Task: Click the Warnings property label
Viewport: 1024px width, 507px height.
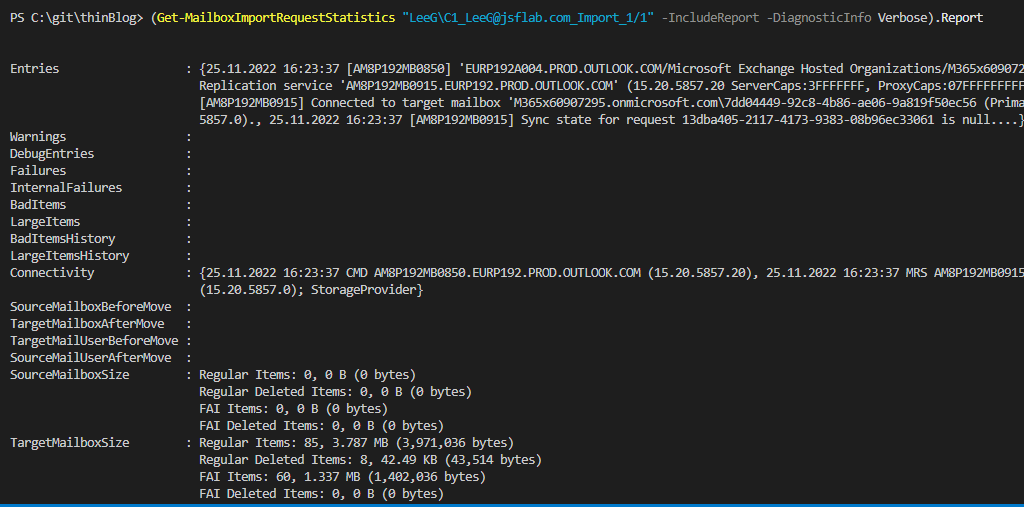Action: pyautogui.click(x=38, y=137)
